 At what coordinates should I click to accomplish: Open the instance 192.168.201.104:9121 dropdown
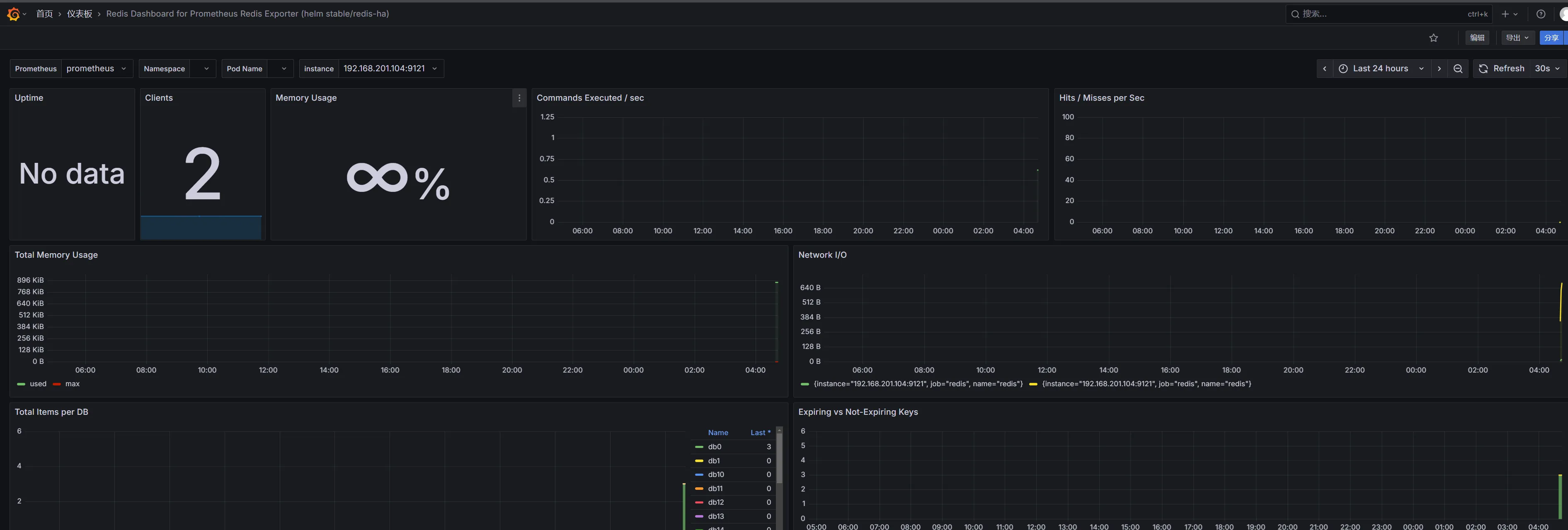(390, 69)
